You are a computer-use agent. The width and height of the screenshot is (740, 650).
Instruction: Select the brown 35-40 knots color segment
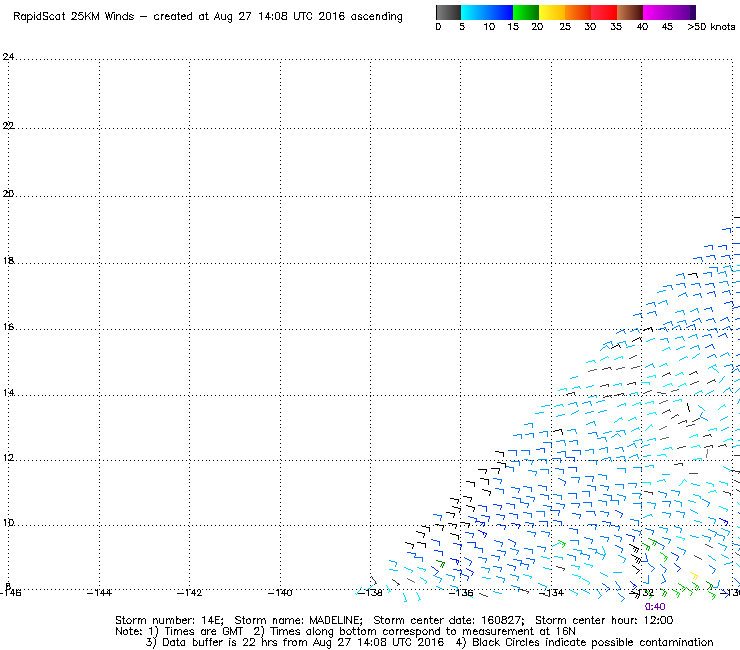point(630,12)
